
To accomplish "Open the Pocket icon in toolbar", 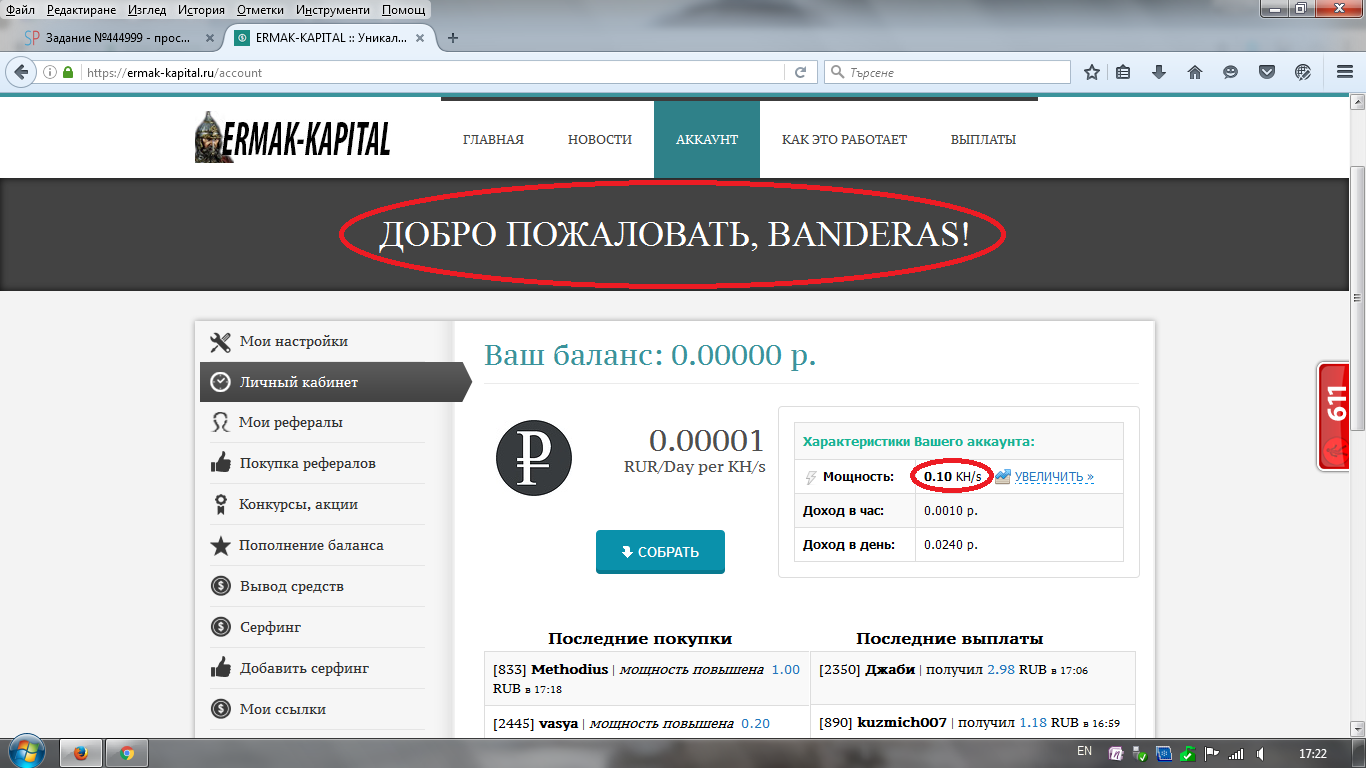I will coord(1266,72).
